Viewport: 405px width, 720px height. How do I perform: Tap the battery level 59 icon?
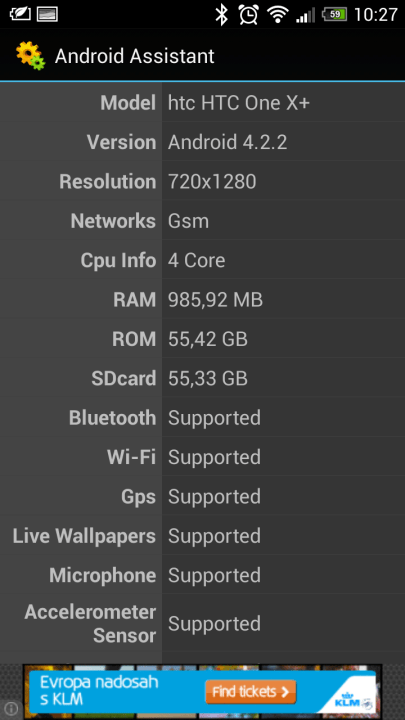(334, 15)
